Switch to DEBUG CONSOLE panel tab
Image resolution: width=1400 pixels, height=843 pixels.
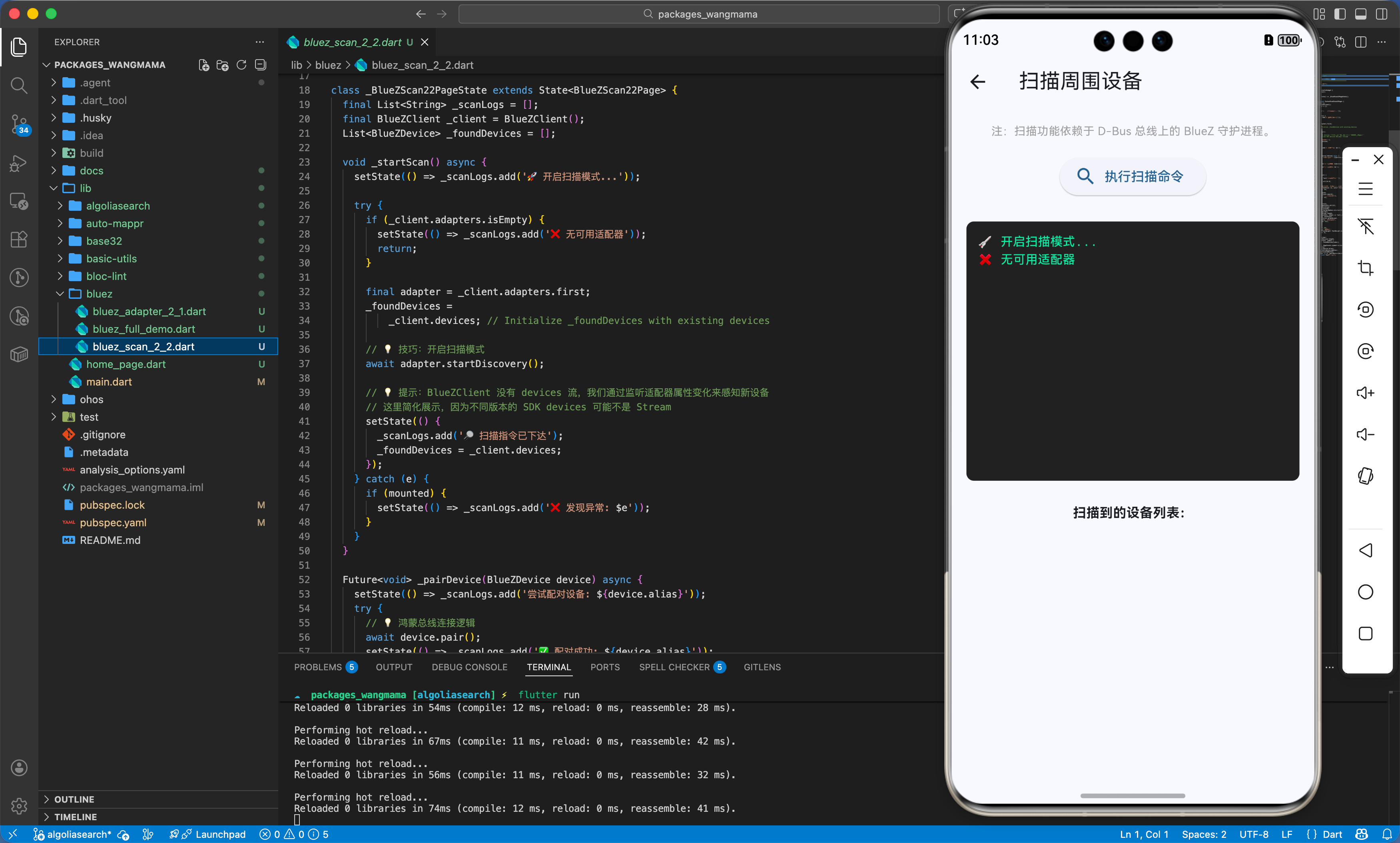tap(469, 667)
